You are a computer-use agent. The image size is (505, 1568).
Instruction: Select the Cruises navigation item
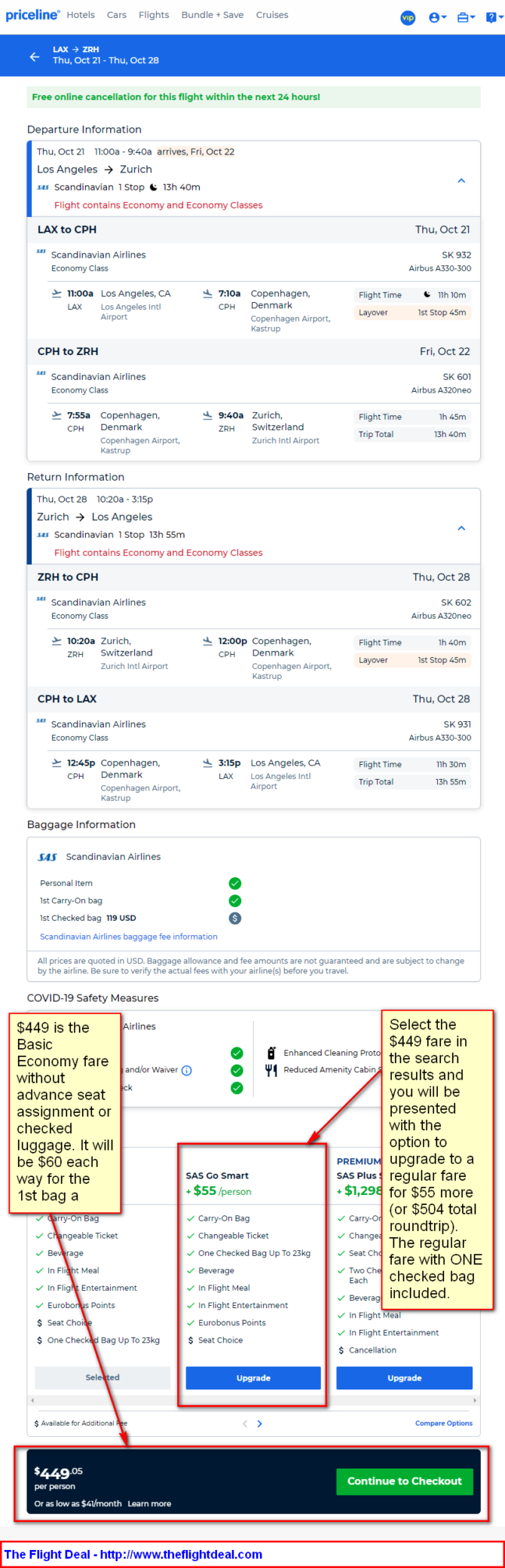point(272,15)
